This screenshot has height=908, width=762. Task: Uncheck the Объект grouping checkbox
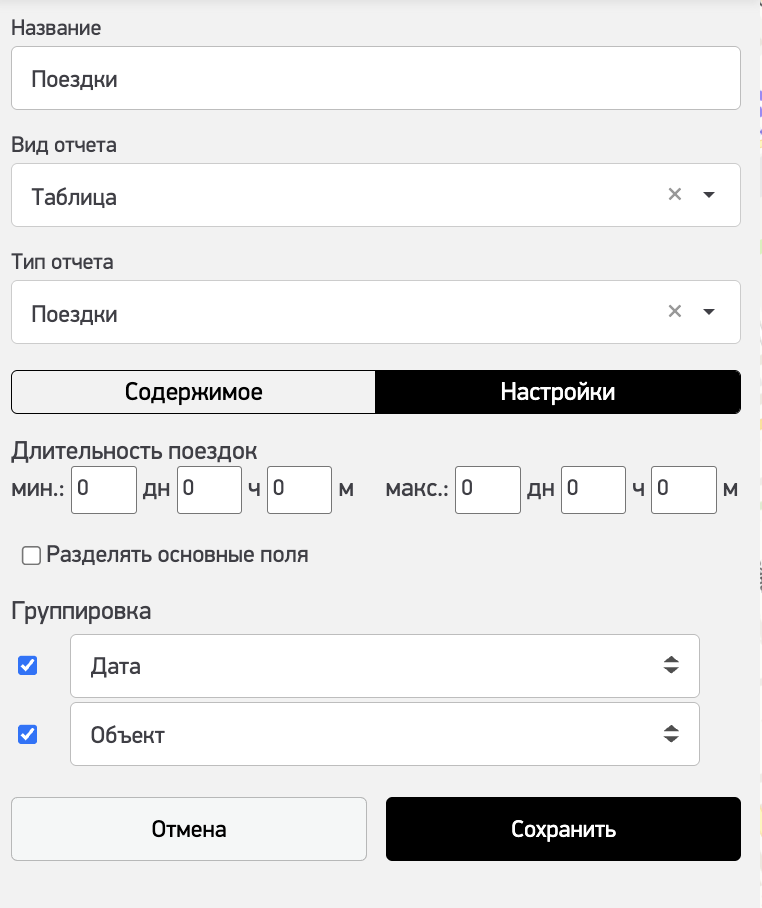(28, 734)
